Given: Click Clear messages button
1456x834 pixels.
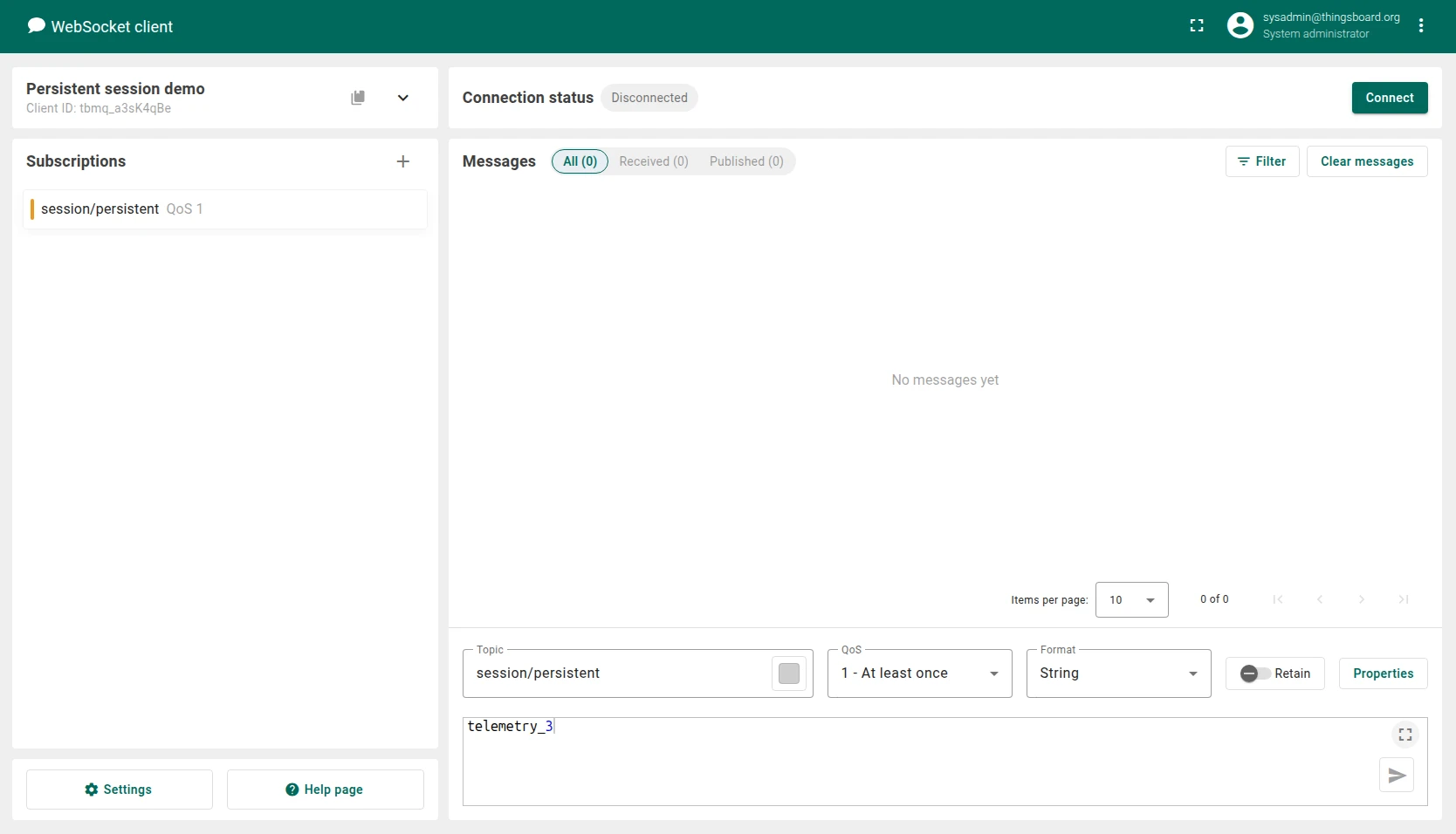Looking at the screenshot, I should (1367, 161).
